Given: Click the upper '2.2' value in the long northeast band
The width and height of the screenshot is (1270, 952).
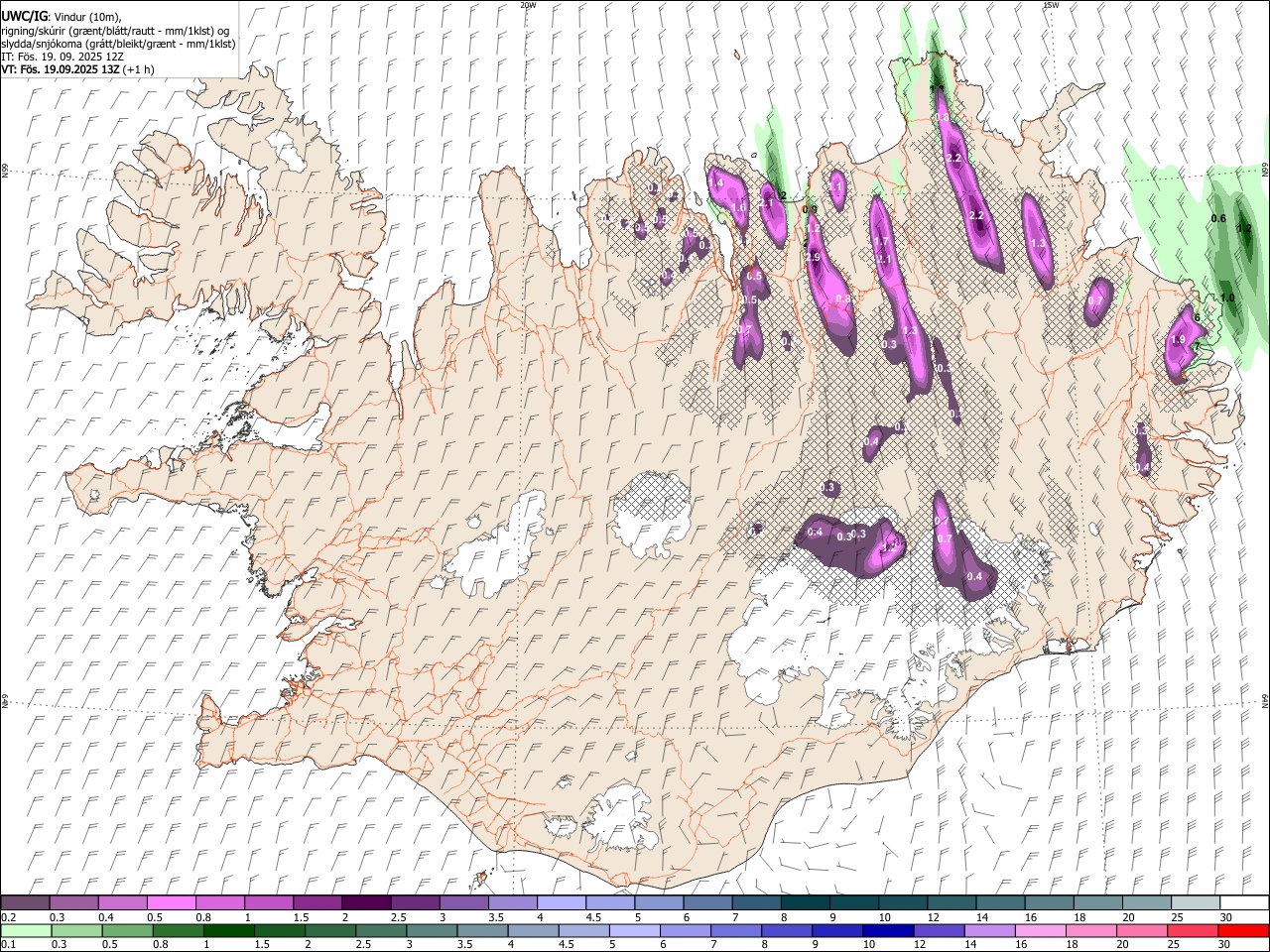Looking at the screenshot, I should 954,158.
